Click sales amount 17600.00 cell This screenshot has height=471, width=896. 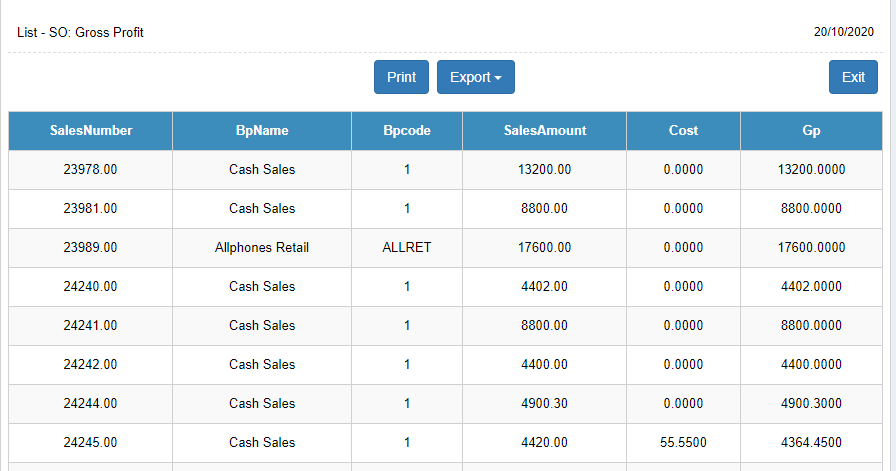coord(545,248)
